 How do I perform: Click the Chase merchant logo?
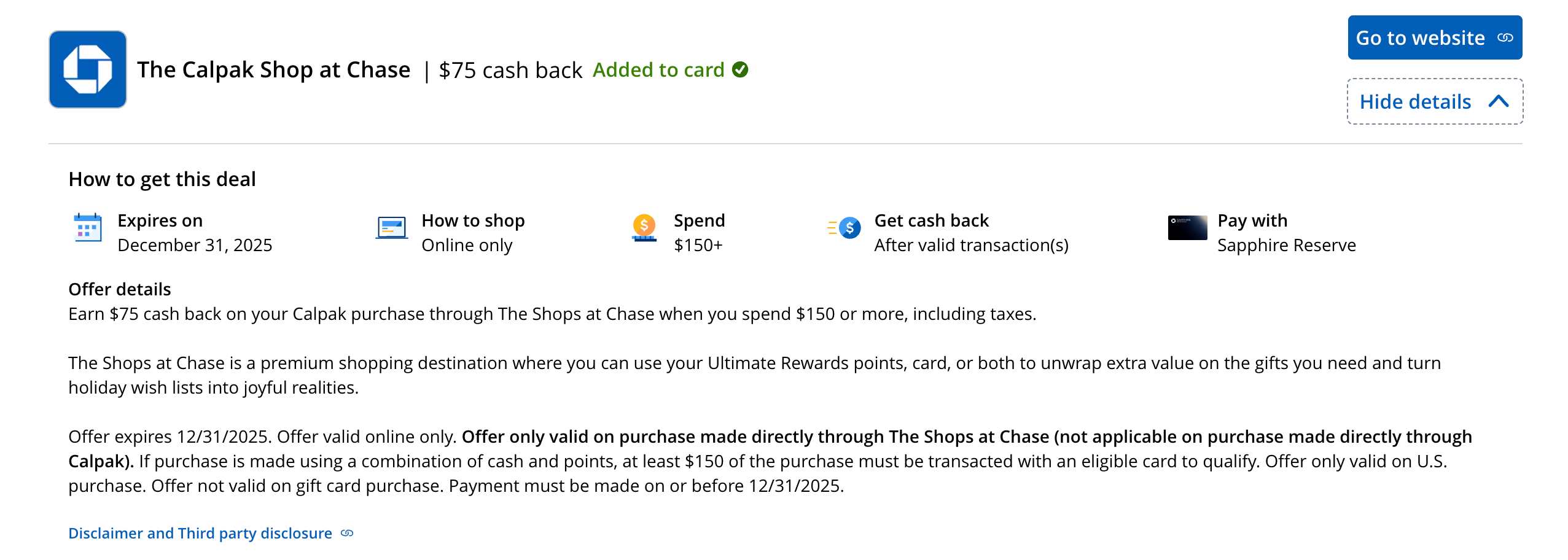pyautogui.click(x=88, y=68)
